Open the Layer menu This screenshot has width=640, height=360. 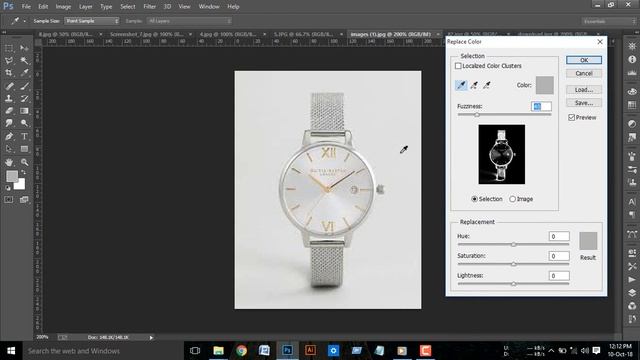coord(86,7)
